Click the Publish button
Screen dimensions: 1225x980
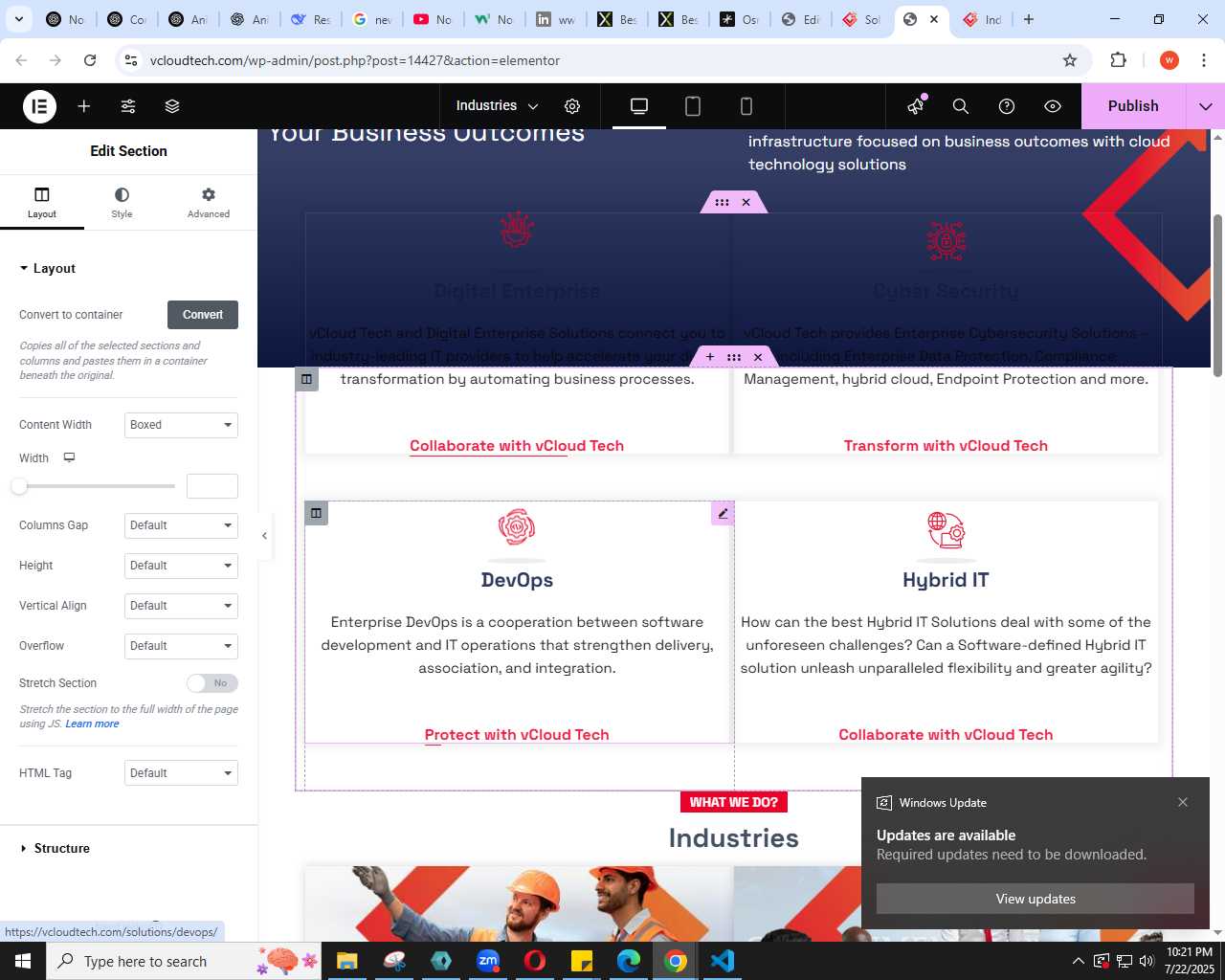(x=1133, y=106)
